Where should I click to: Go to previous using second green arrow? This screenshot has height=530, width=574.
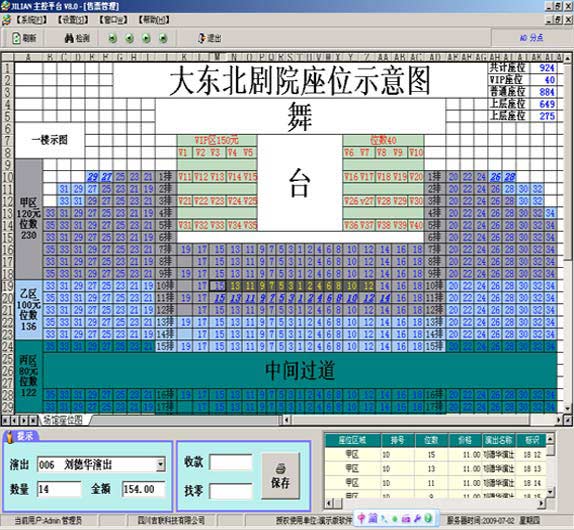(x=129, y=38)
